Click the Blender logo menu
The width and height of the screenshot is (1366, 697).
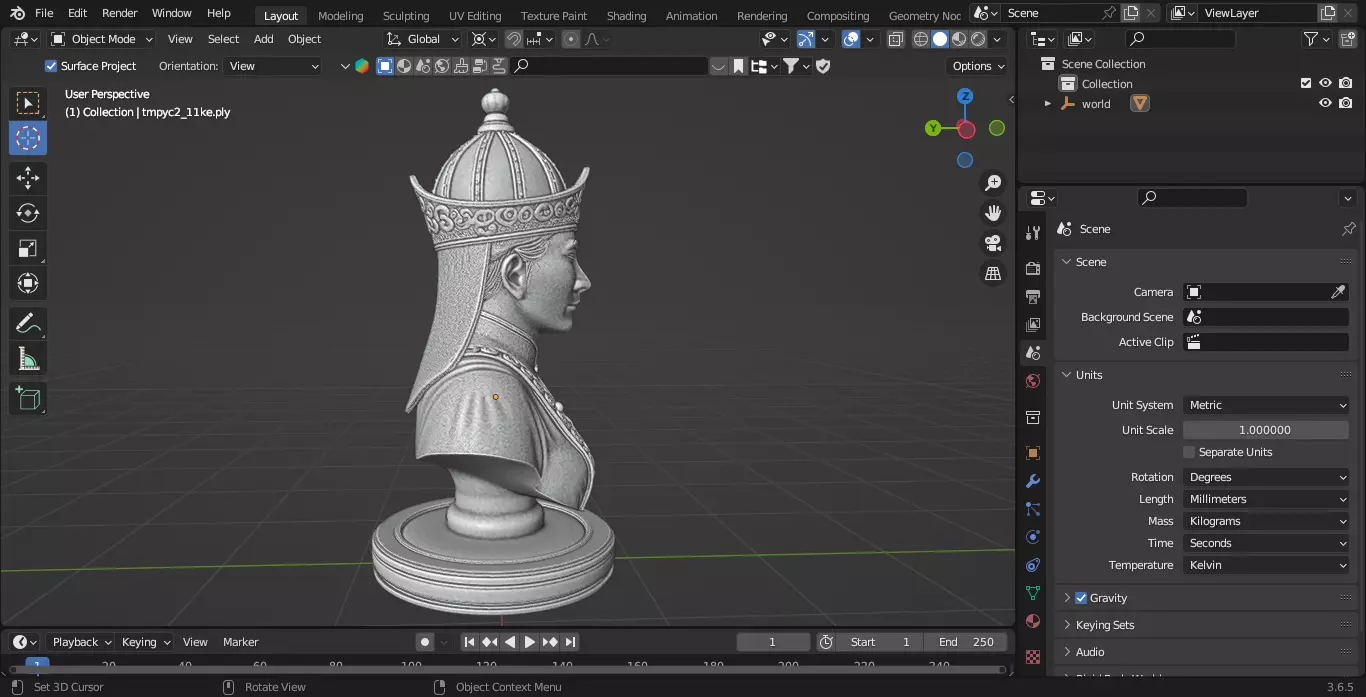17,13
